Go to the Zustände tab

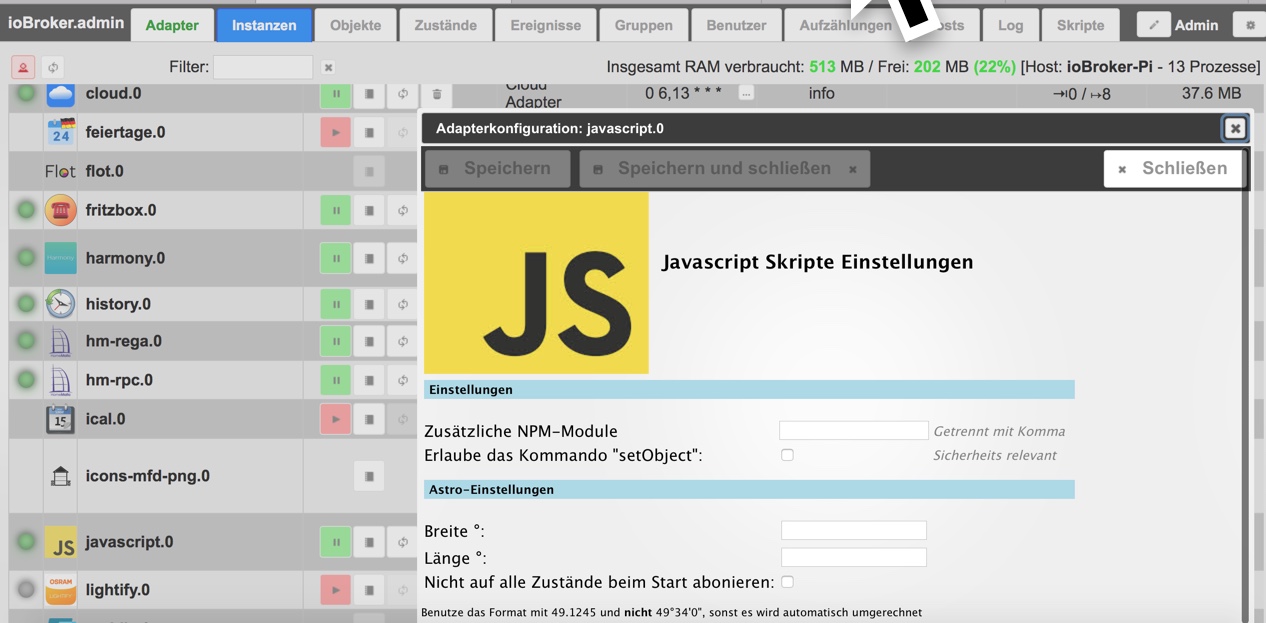coord(445,25)
